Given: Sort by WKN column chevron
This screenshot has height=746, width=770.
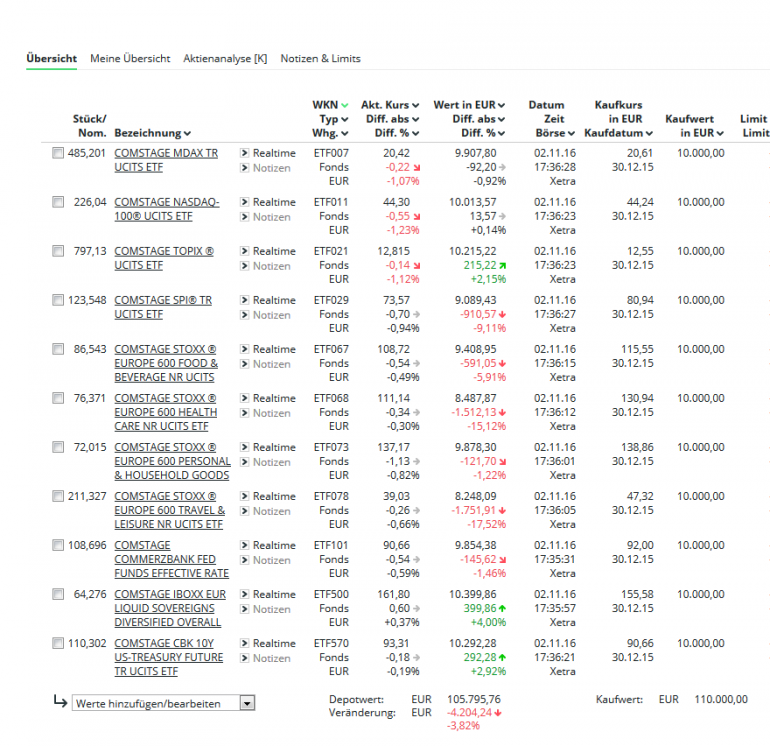Looking at the screenshot, I should click(345, 105).
